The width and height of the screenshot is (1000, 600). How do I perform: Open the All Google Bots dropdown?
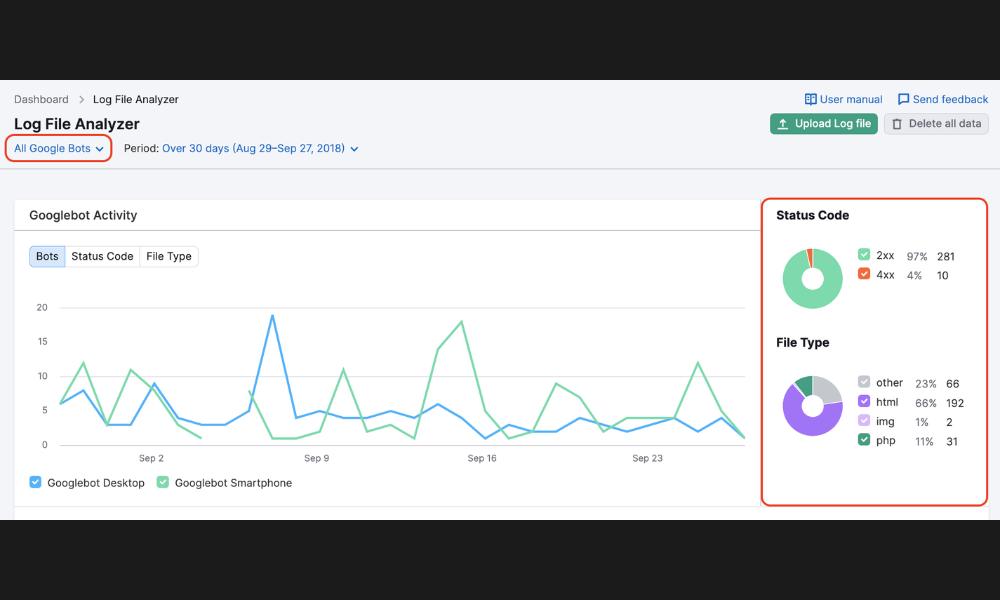pyautogui.click(x=58, y=149)
